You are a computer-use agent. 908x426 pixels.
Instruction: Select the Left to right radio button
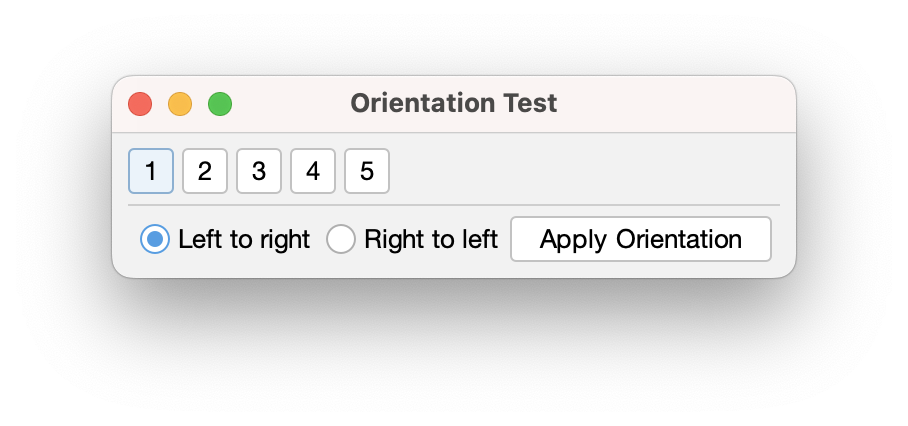click(155, 240)
